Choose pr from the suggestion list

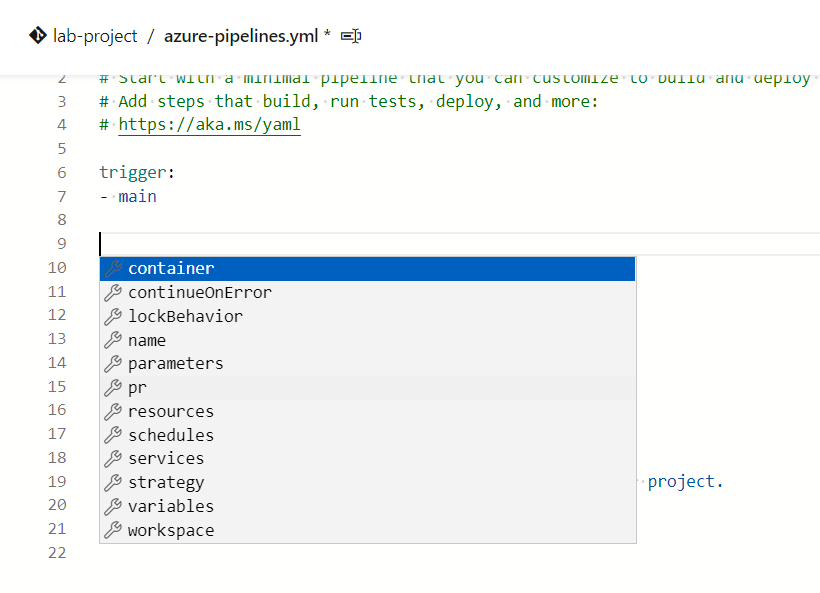pyautogui.click(x=137, y=387)
